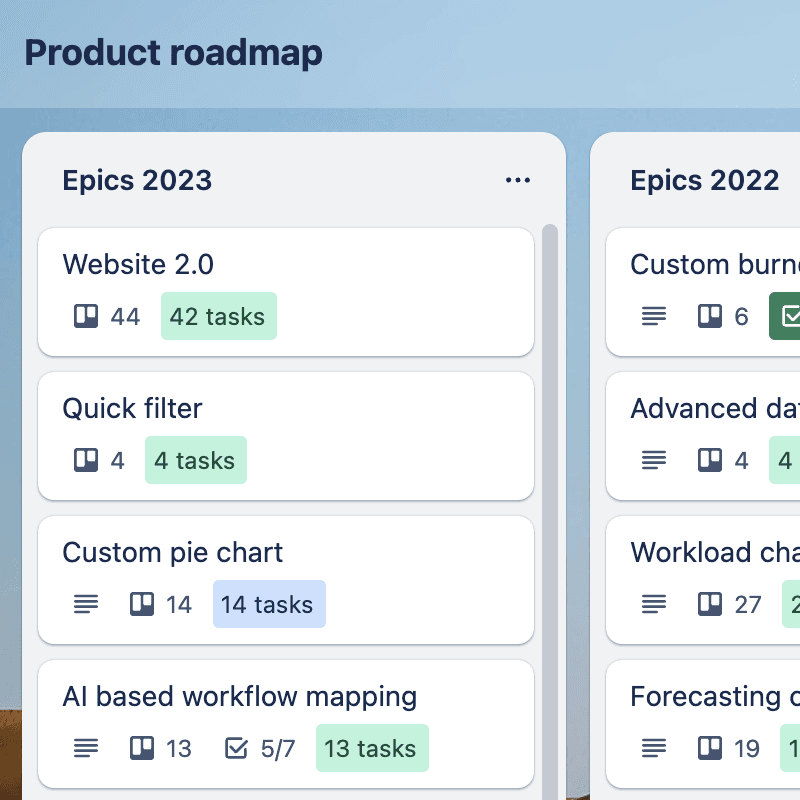Open the Quick filter card
This screenshot has height=800, width=800.
tap(286, 436)
